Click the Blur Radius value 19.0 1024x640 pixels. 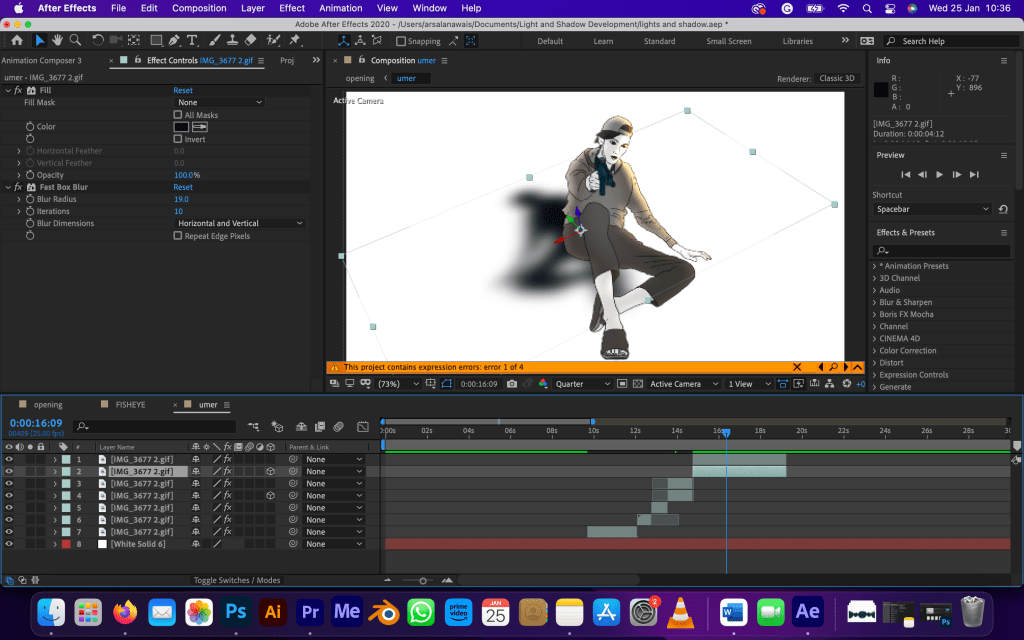point(181,199)
